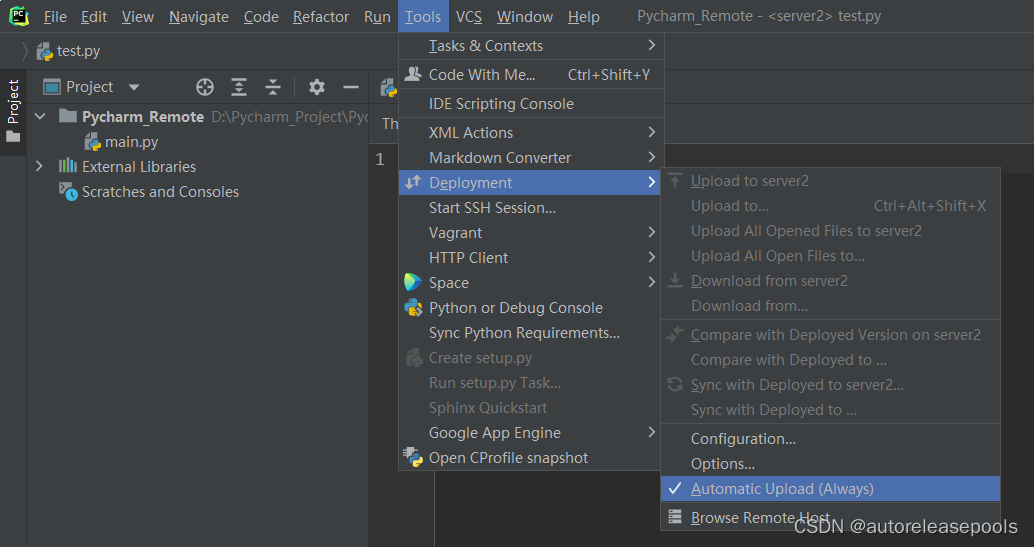Choose Code With Me menu entry
The height and width of the screenshot is (547, 1034).
tap(531, 75)
